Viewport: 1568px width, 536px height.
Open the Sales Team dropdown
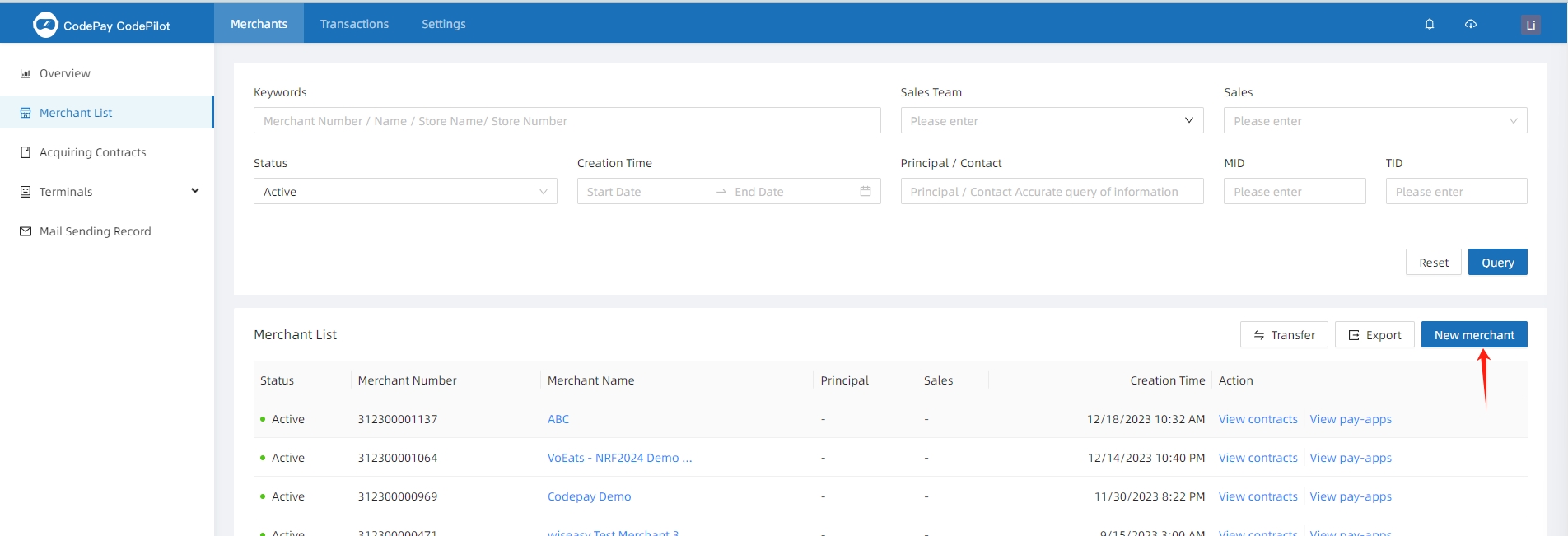coord(1052,120)
